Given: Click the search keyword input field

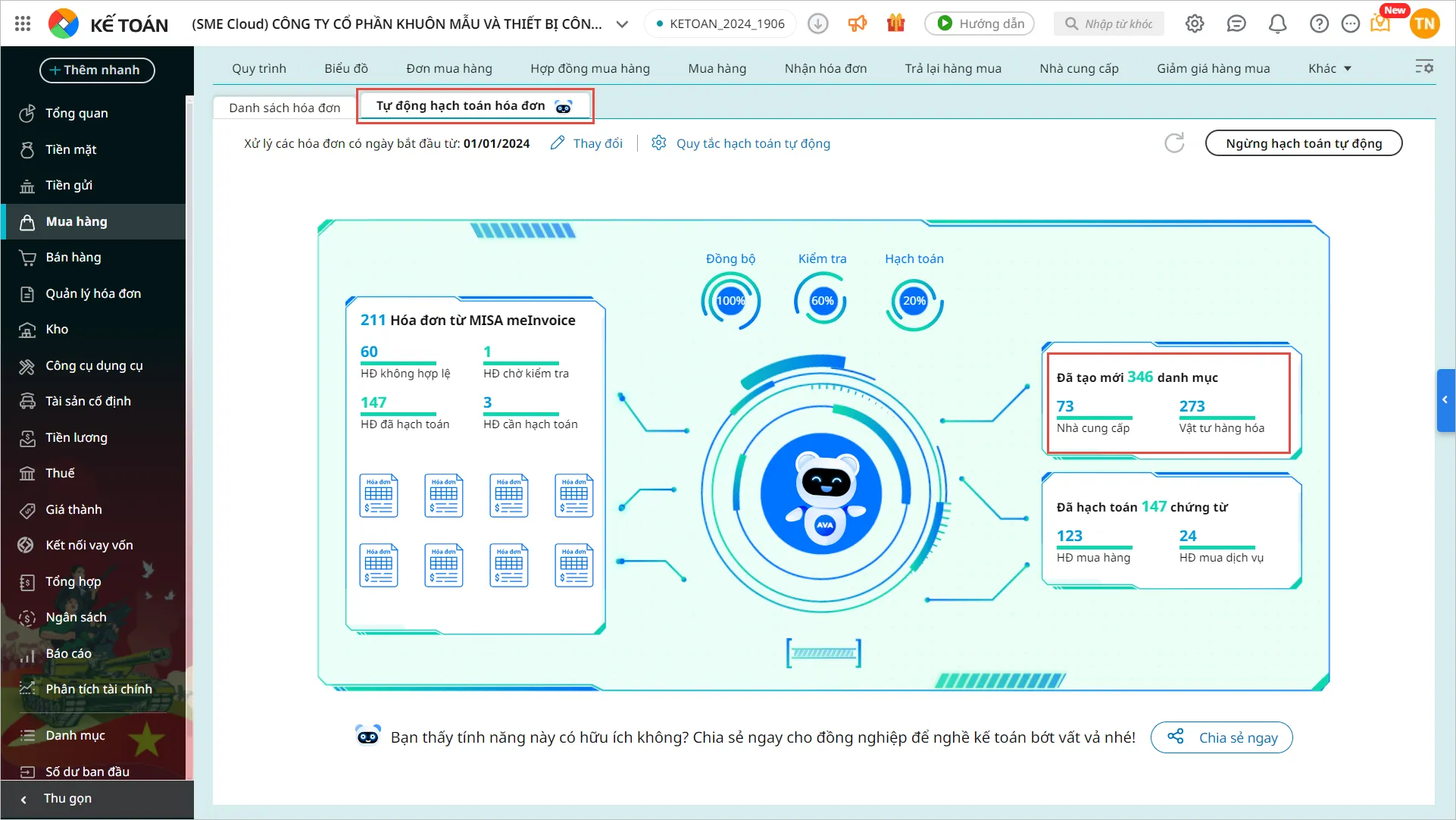Looking at the screenshot, I should 1118,23.
